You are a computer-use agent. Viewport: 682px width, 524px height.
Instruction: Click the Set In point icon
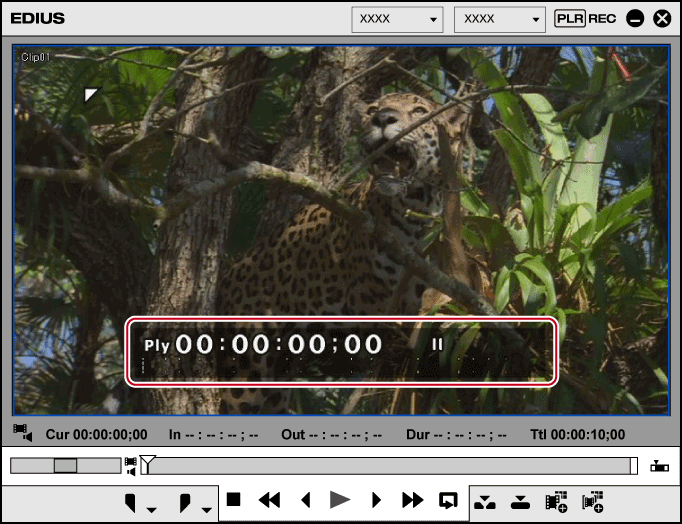pos(130,501)
